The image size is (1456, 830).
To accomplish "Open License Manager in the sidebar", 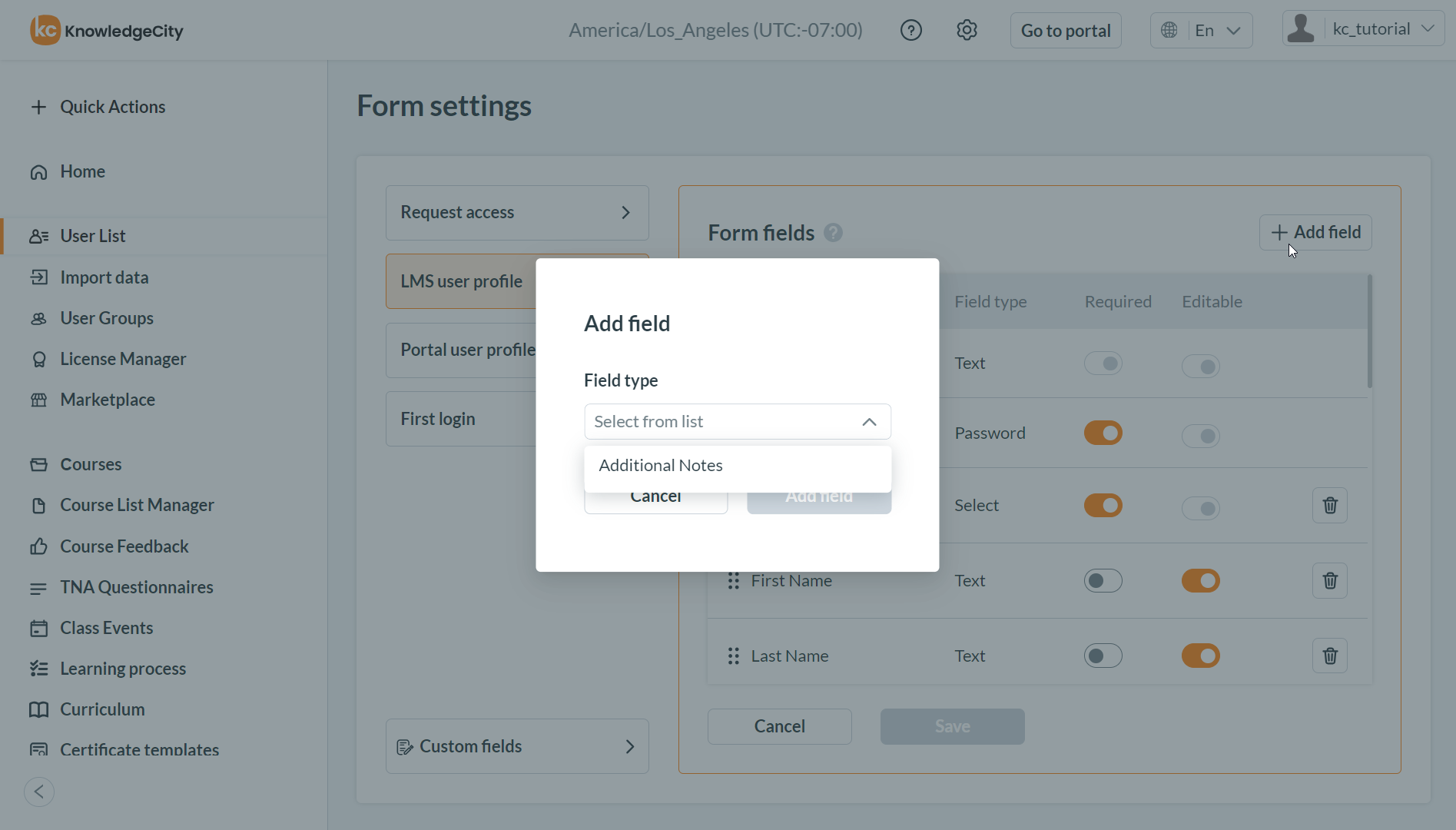I will (123, 359).
